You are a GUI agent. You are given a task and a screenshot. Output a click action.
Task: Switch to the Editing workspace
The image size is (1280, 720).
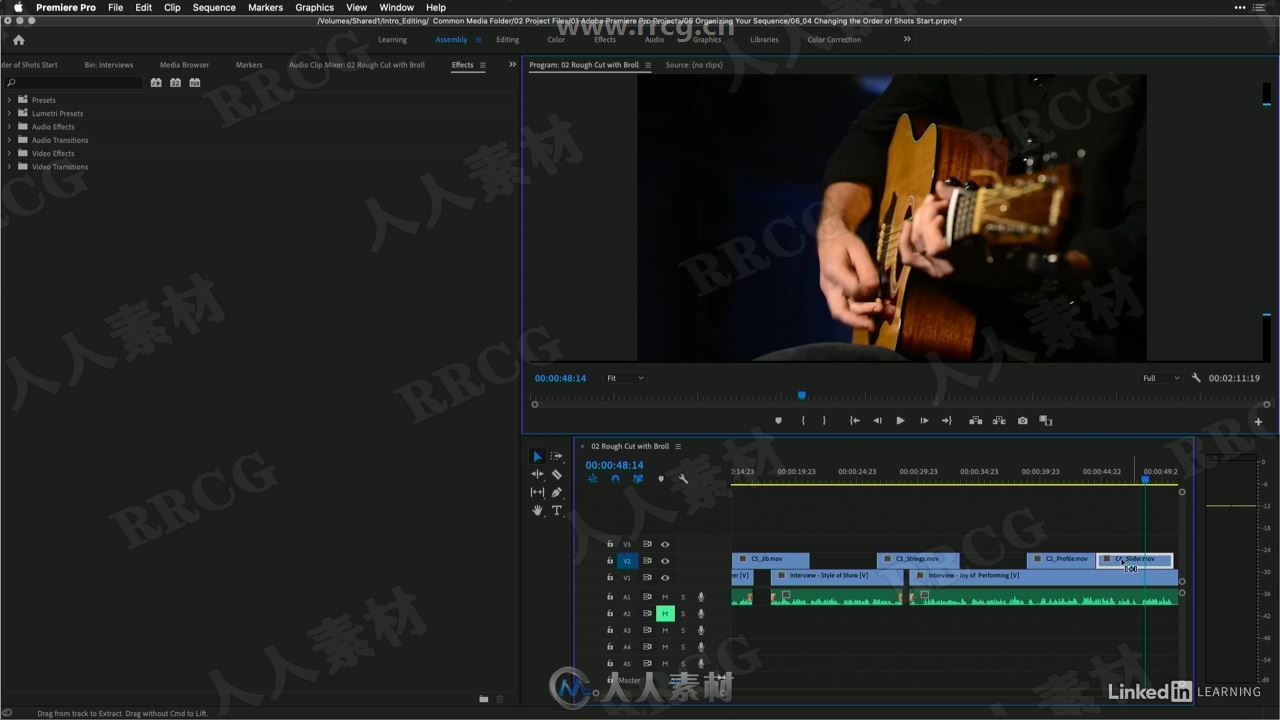click(508, 40)
